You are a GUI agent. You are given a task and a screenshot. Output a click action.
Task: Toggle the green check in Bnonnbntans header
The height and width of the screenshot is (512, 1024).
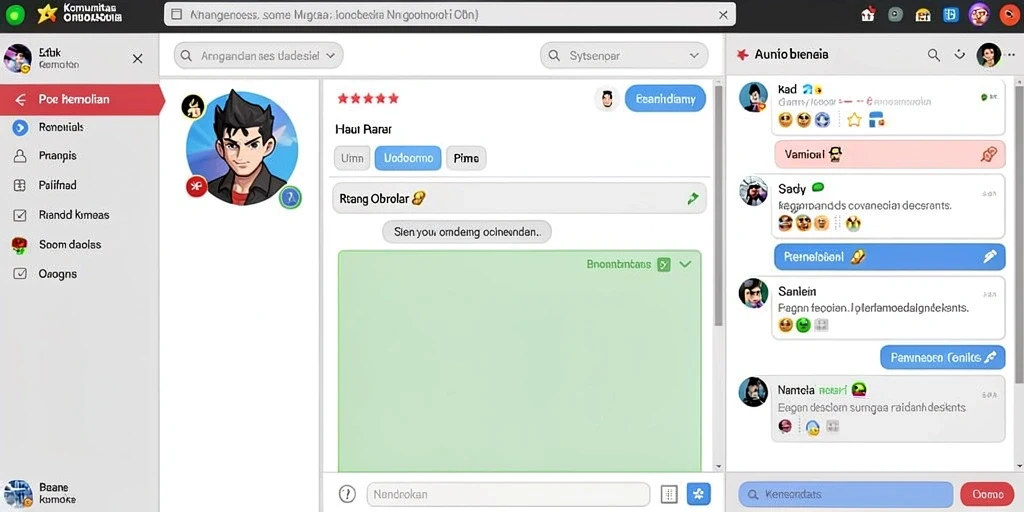[x=664, y=264]
